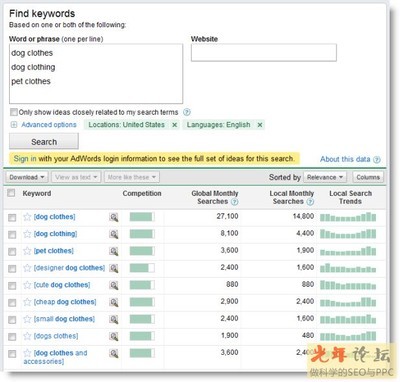Check the [pet clothes] row checkbox
The width and height of the screenshot is (400, 382).
12,252
